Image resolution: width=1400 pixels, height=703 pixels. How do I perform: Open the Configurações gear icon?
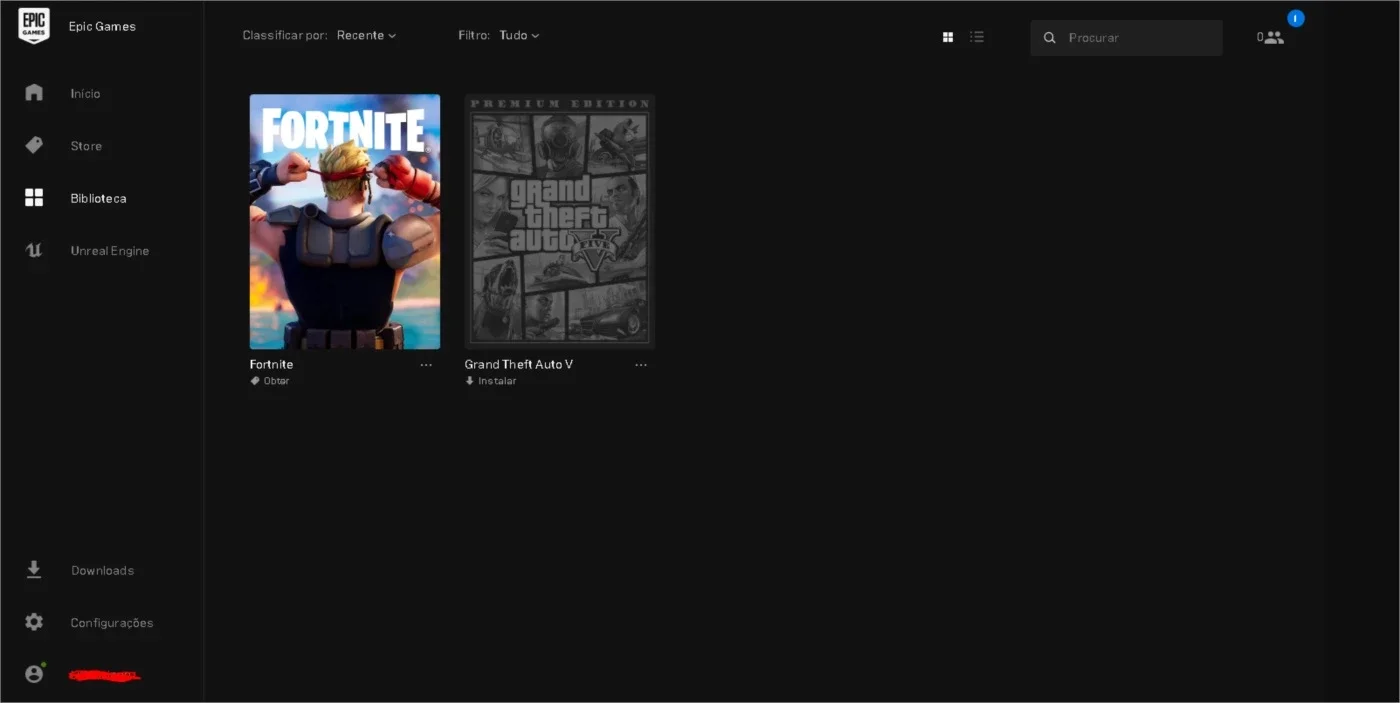point(34,622)
